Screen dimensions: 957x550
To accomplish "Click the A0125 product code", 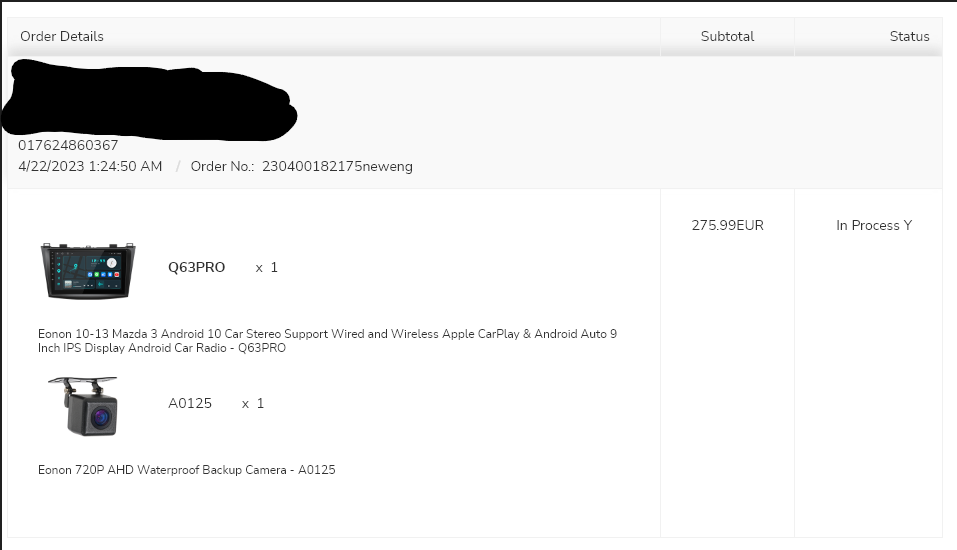I will click(x=190, y=403).
